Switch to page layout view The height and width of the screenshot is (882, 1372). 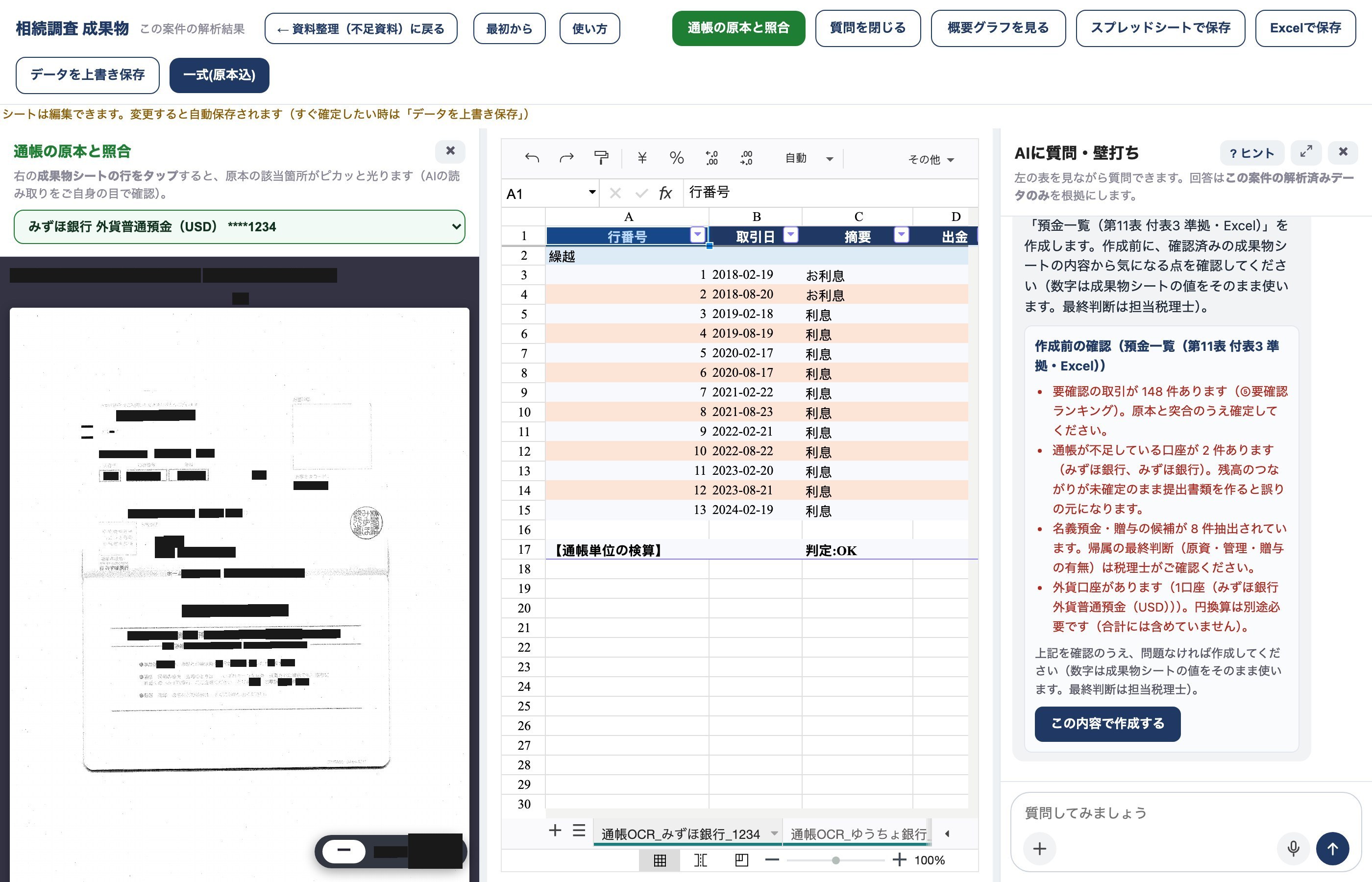pyautogui.click(x=741, y=860)
